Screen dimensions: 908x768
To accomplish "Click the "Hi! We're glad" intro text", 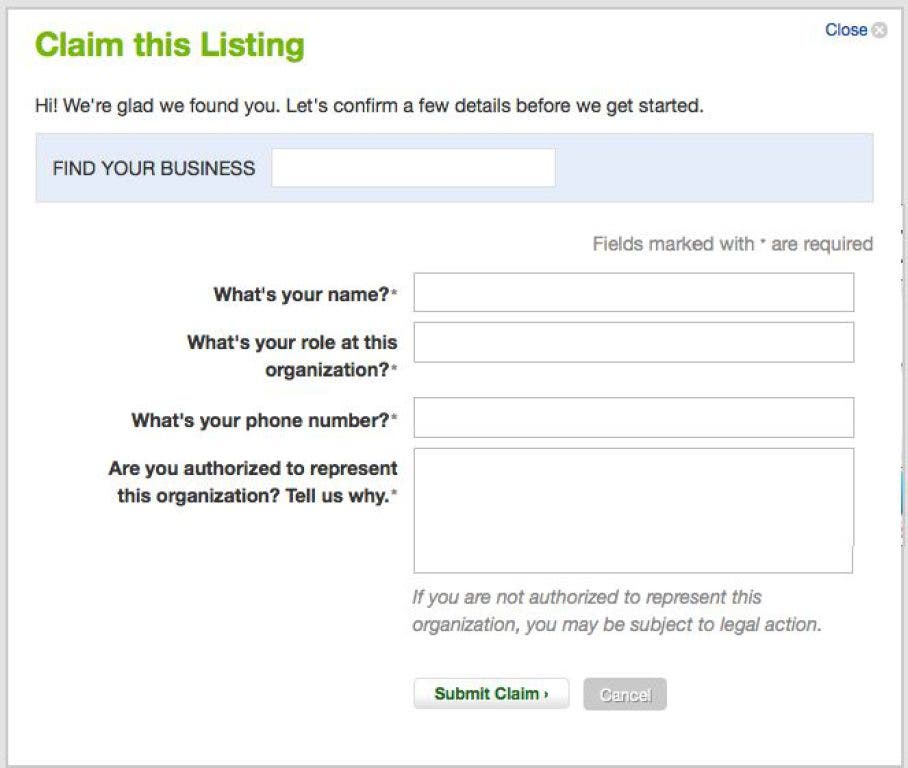I will 369,105.
